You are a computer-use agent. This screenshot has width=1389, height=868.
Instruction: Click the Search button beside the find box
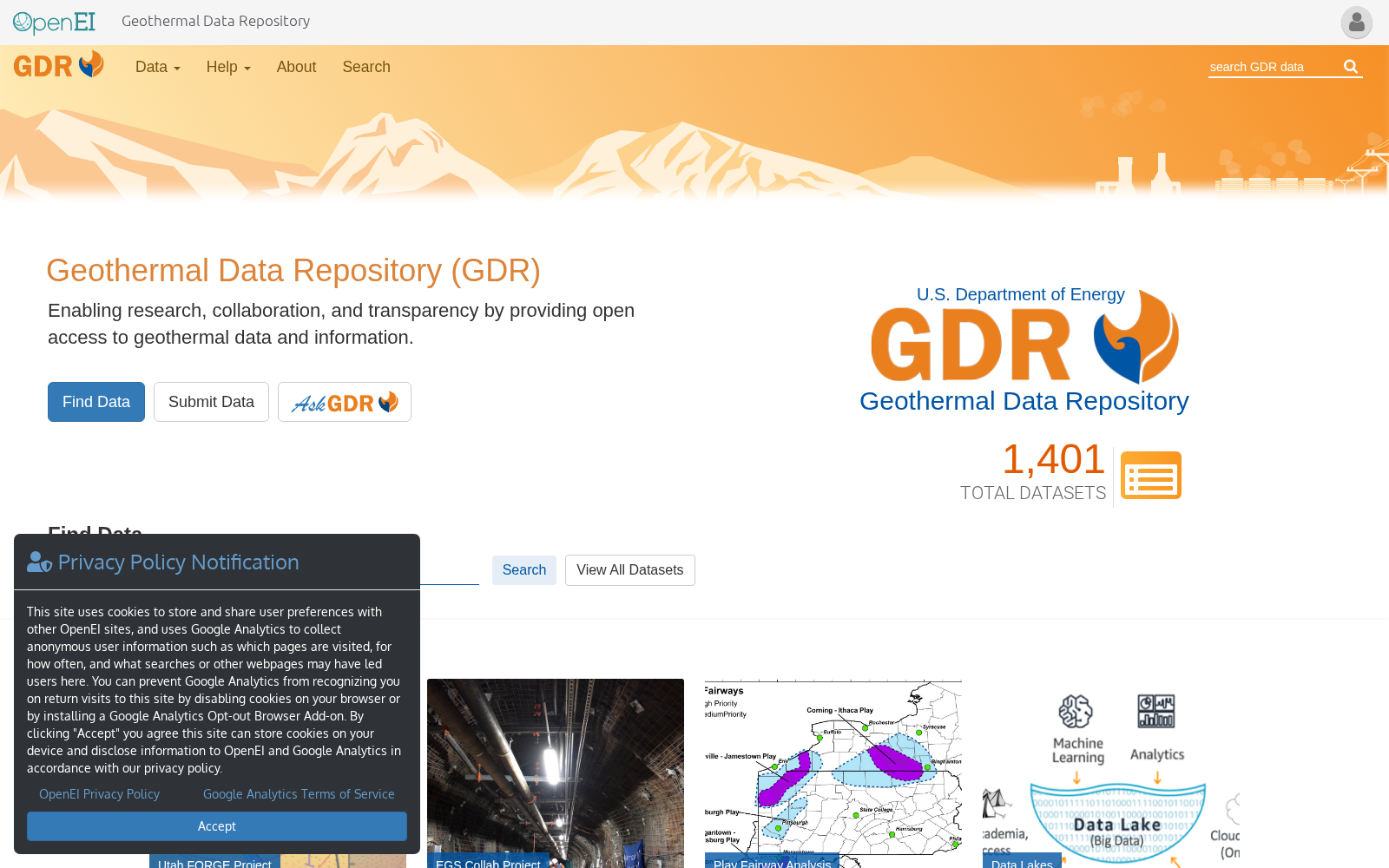click(x=524, y=570)
